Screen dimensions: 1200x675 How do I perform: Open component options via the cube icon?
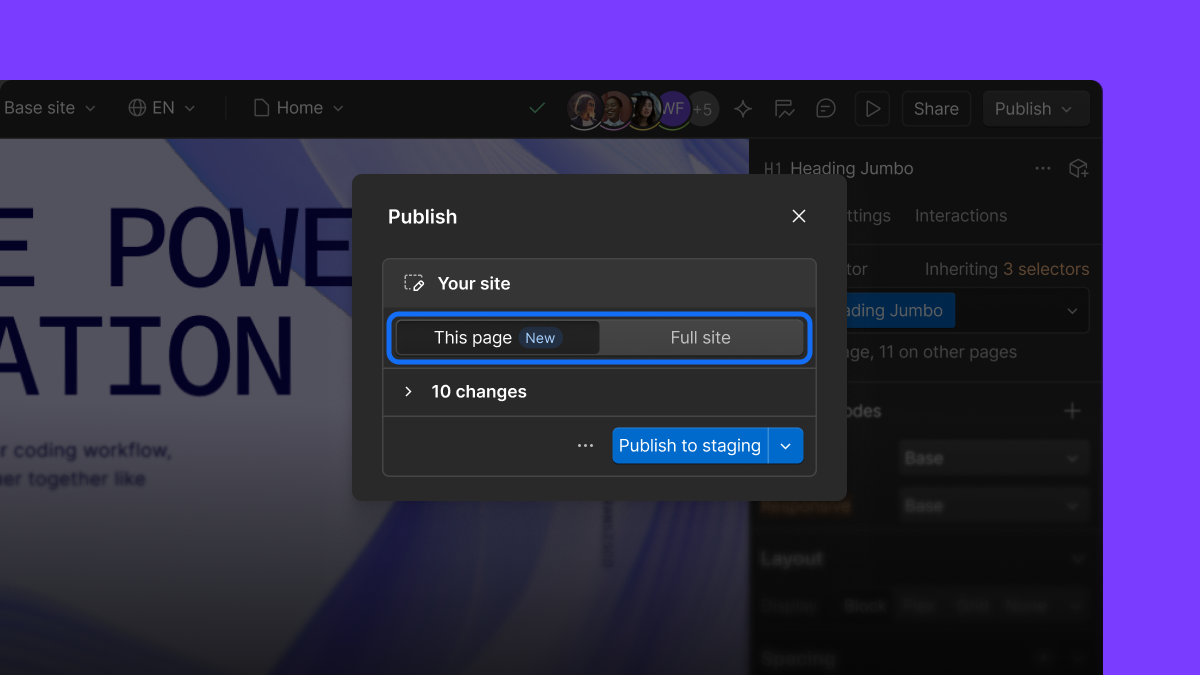tap(1079, 168)
